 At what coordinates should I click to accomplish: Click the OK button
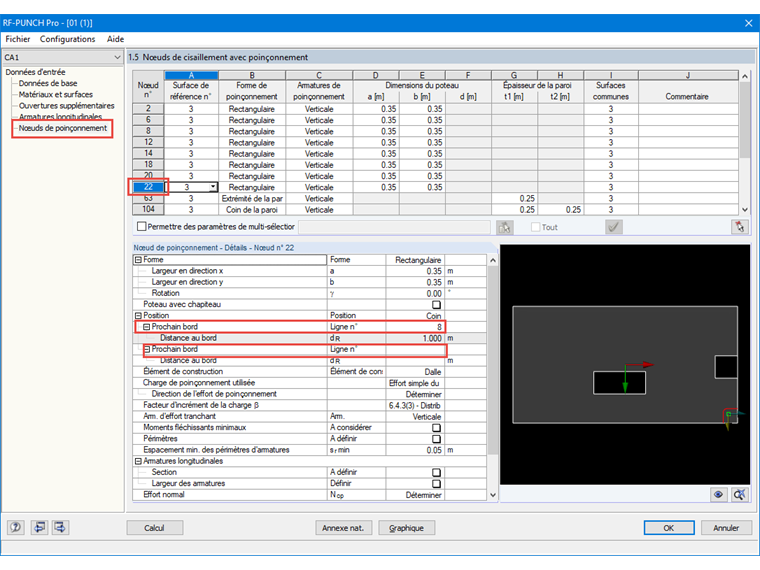click(669, 528)
